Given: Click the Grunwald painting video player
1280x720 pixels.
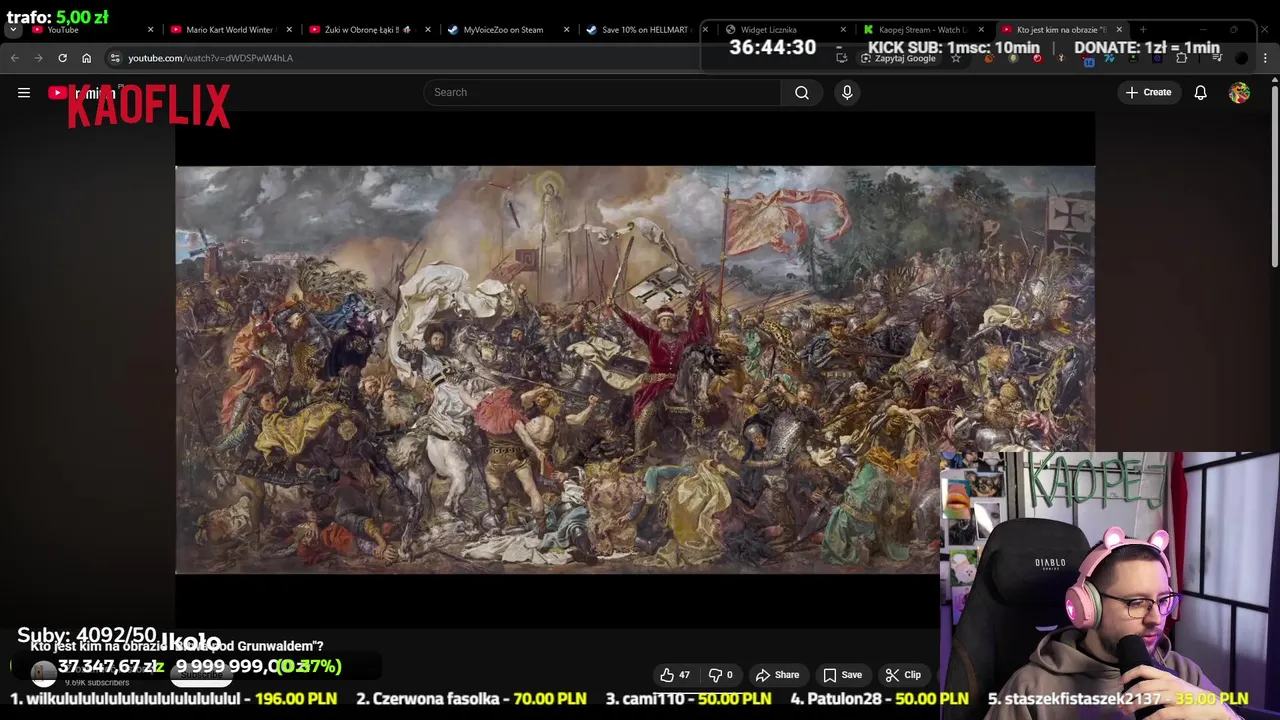Looking at the screenshot, I should point(635,370).
